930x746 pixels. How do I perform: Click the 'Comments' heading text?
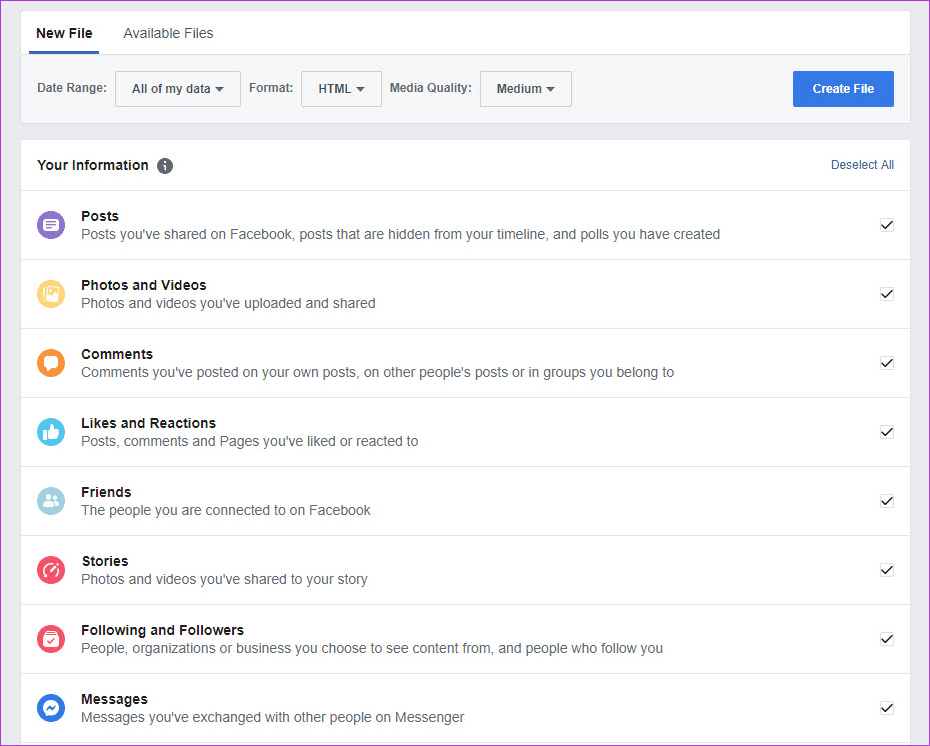117,354
